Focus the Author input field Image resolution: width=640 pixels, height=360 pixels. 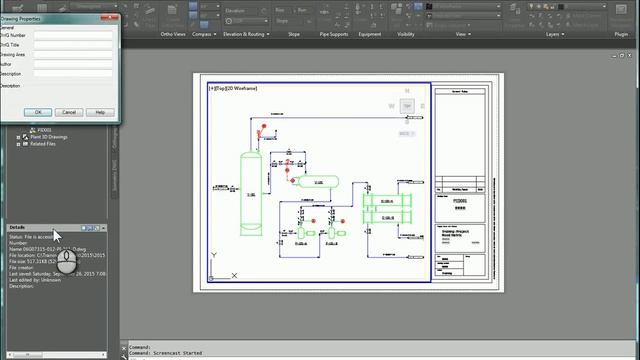73,64
